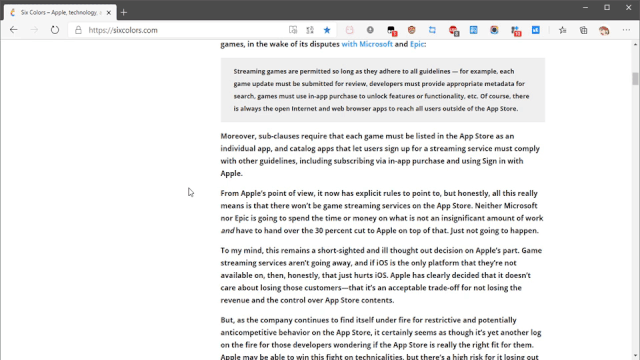Click the pink cat extension icon
The height and width of the screenshot is (360, 640).
pyautogui.click(x=349, y=30)
